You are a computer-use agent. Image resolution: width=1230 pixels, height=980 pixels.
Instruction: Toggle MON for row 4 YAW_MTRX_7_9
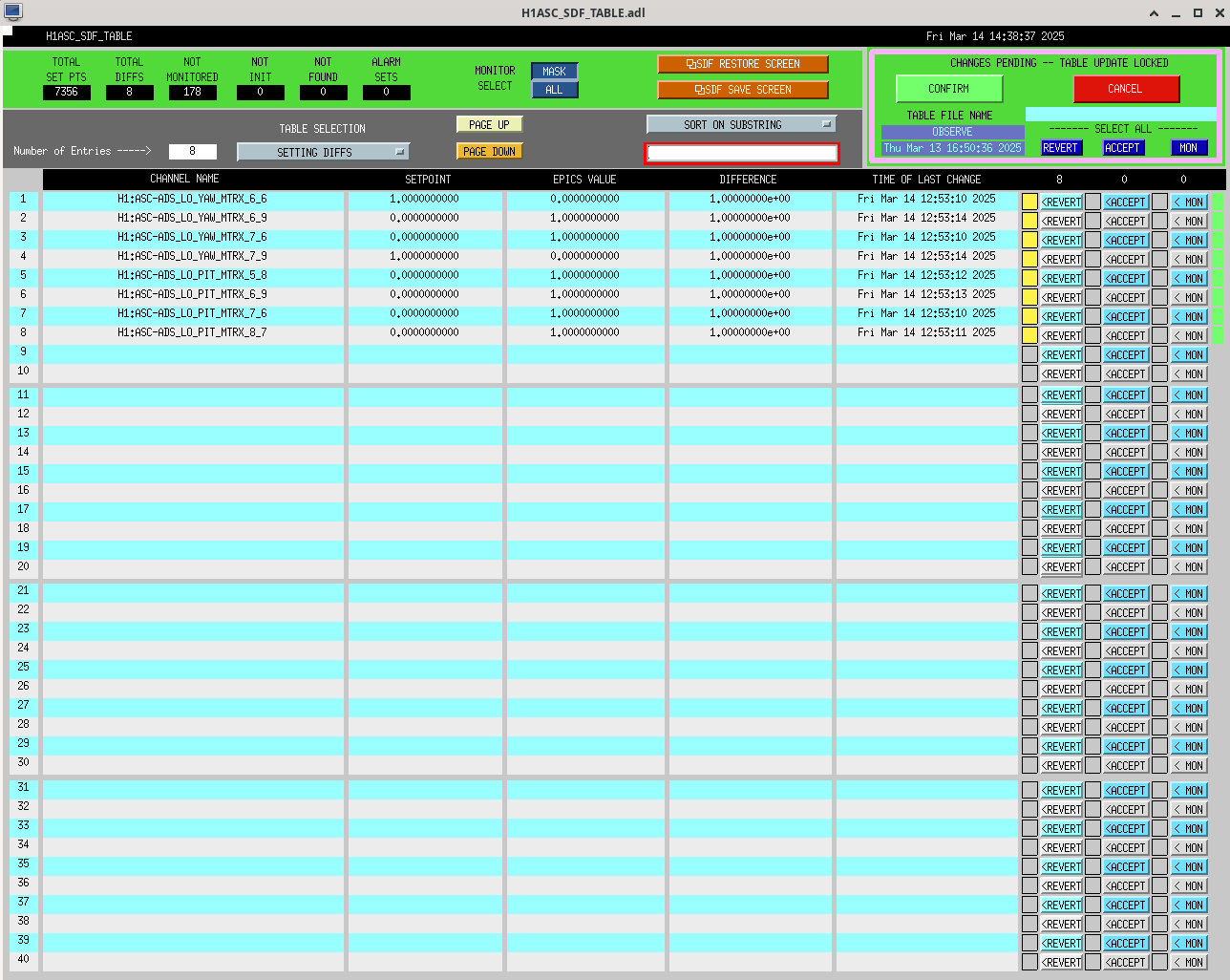point(1190,260)
